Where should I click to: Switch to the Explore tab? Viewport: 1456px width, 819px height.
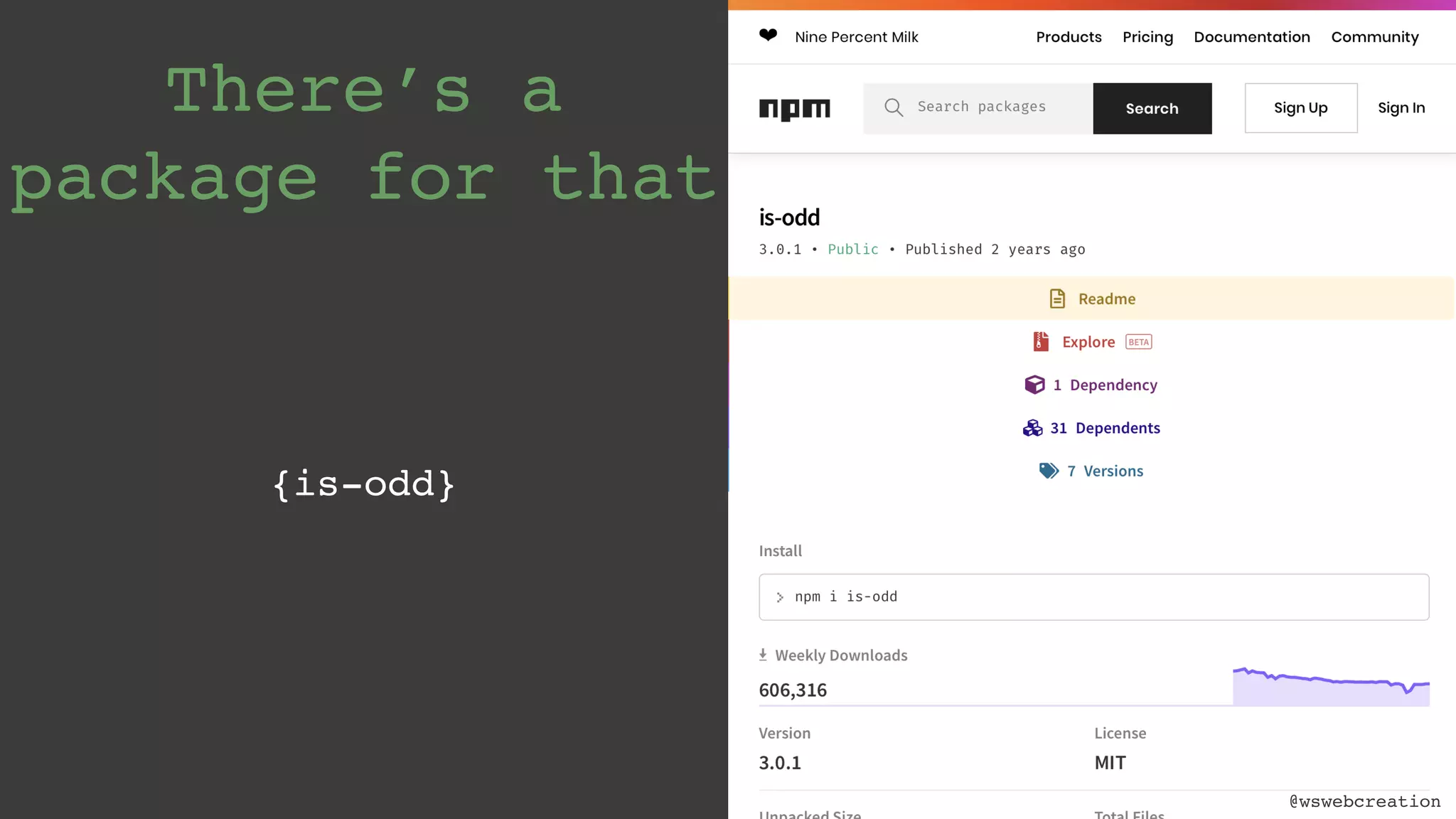[1092, 342]
